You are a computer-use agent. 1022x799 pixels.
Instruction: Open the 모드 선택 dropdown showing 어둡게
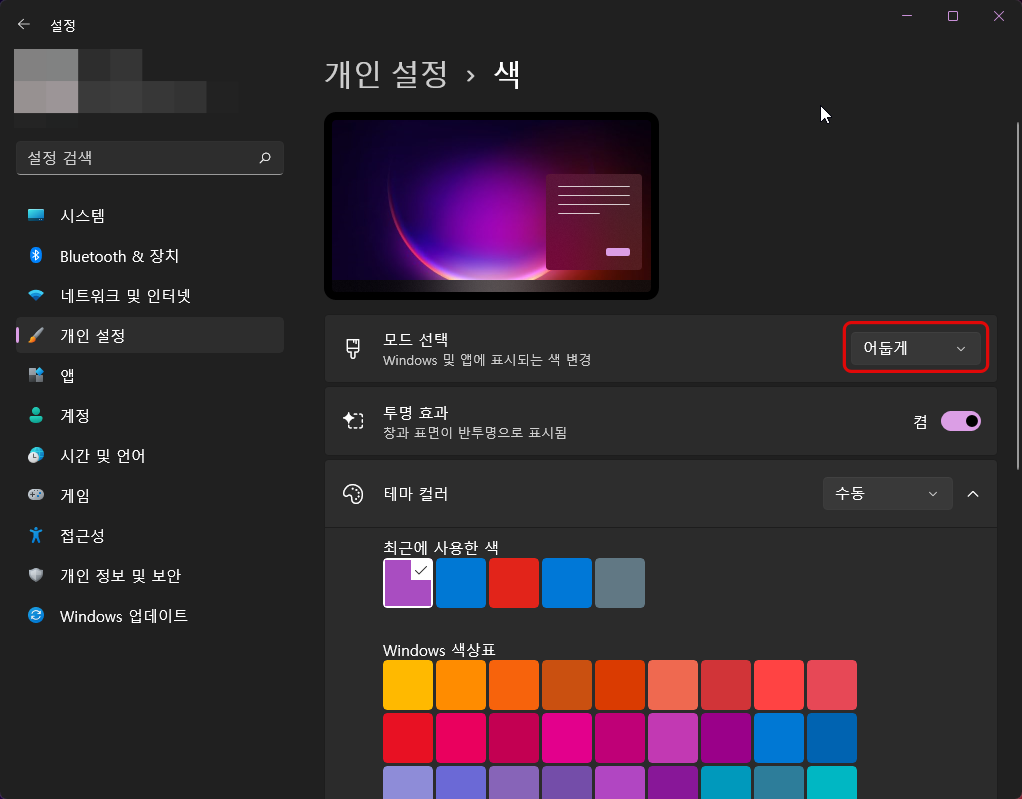[913, 347]
